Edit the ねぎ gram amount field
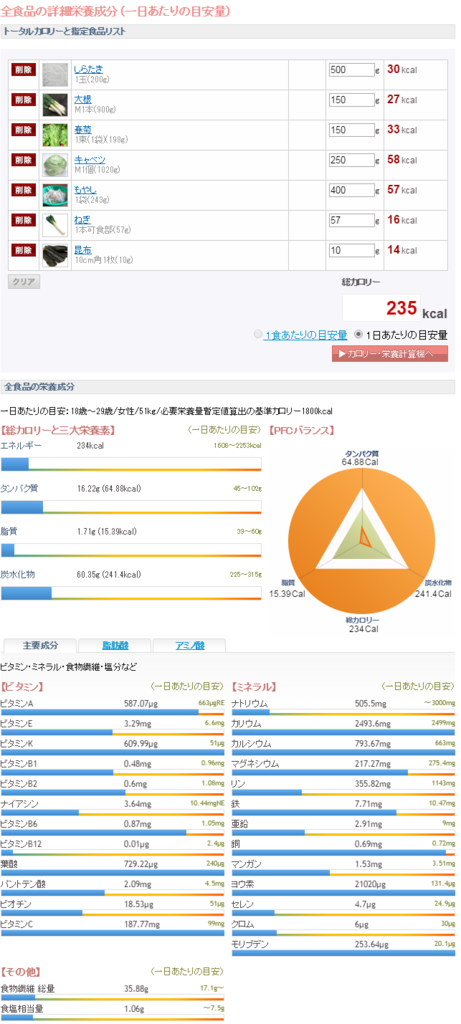 pos(351,220)
